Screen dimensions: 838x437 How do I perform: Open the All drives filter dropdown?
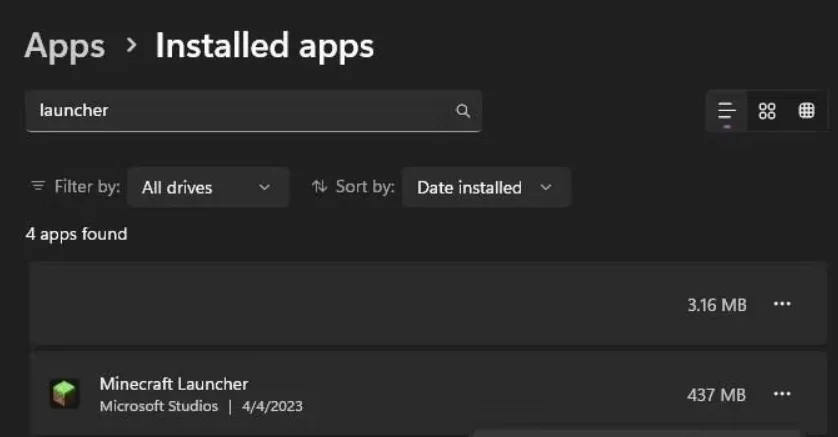click(208, 187)
